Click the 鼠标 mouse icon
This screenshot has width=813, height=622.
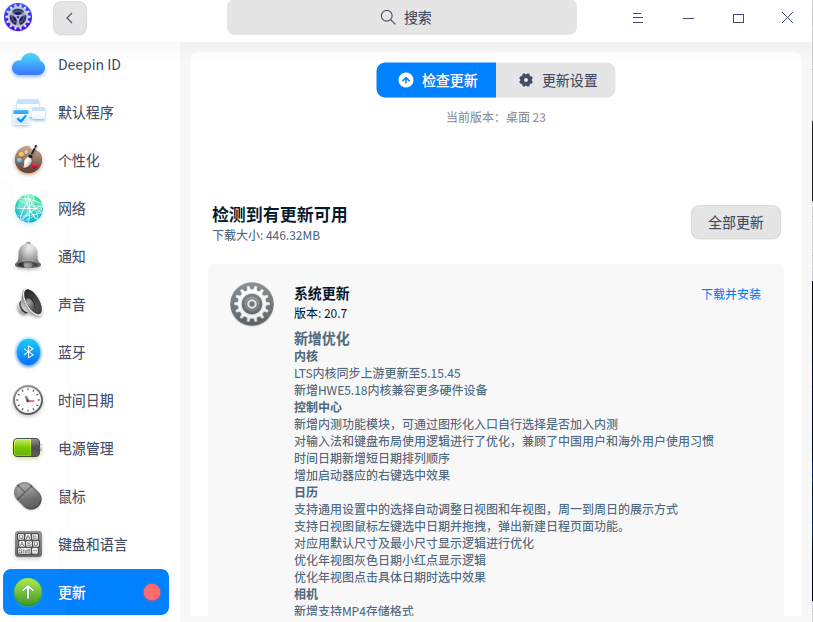[28, 496]
